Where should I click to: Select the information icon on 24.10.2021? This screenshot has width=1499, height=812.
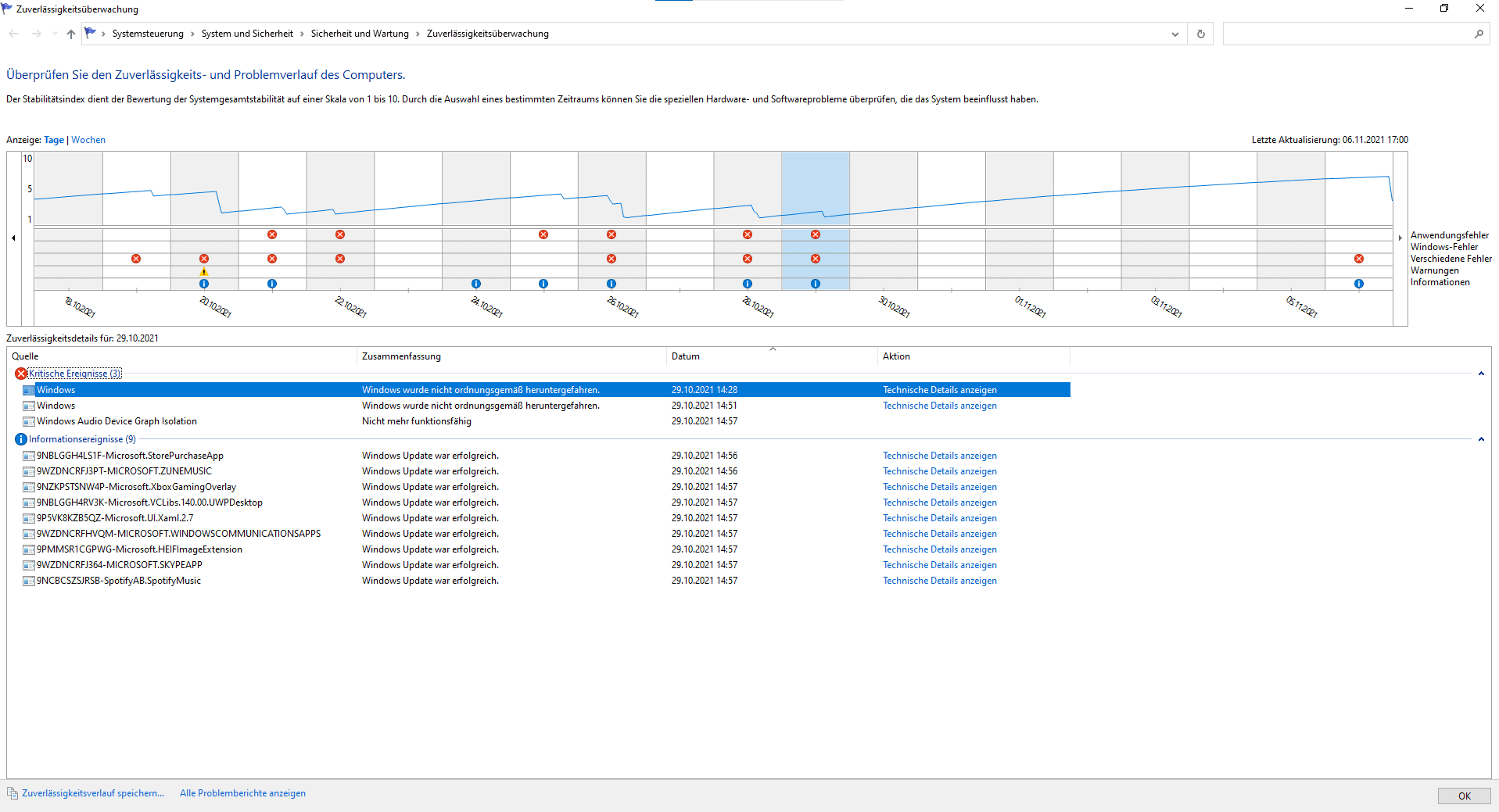[476, 284]
